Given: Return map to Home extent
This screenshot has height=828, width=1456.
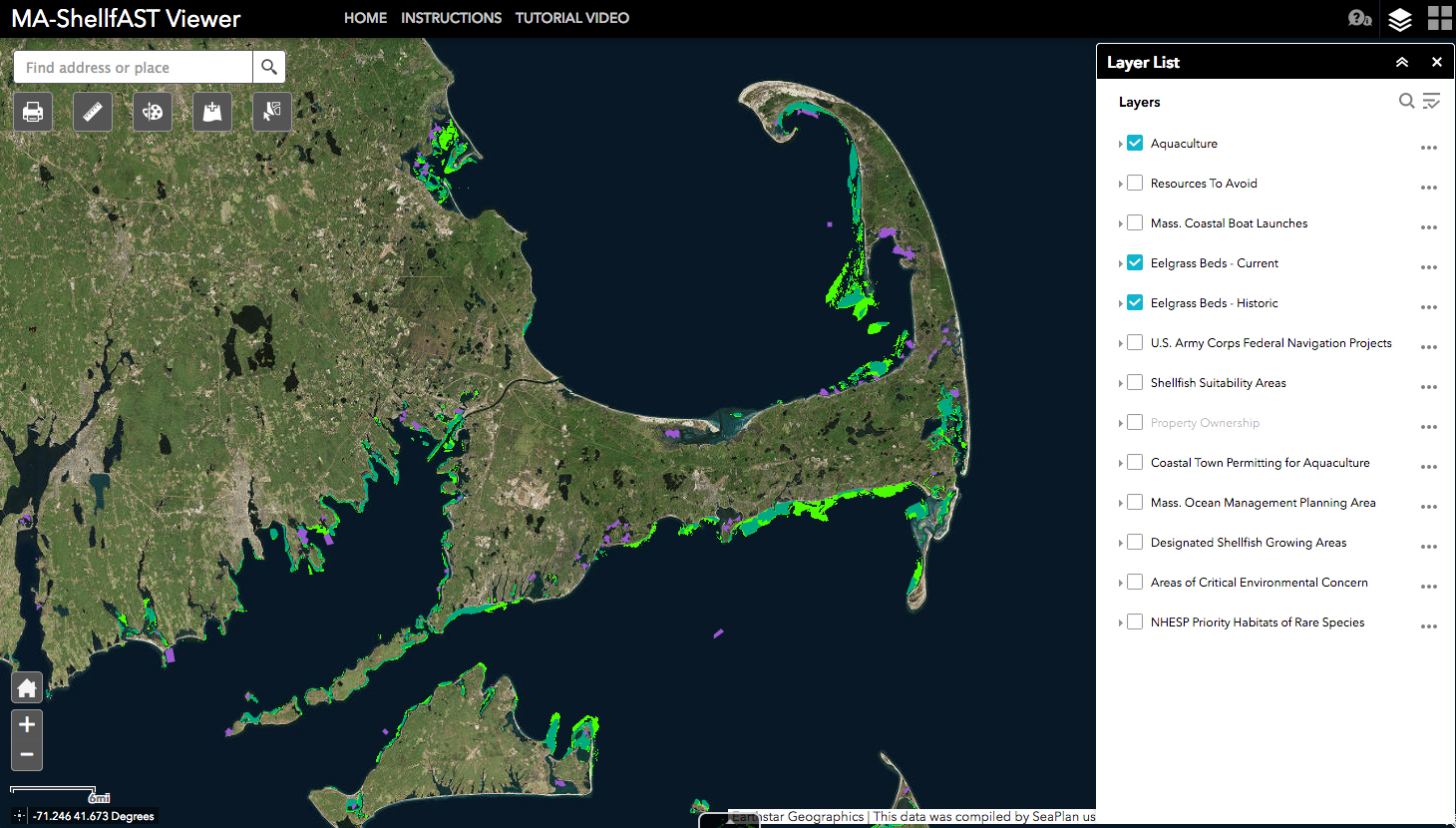Looking at the screenshot, I should coord(27,687).
